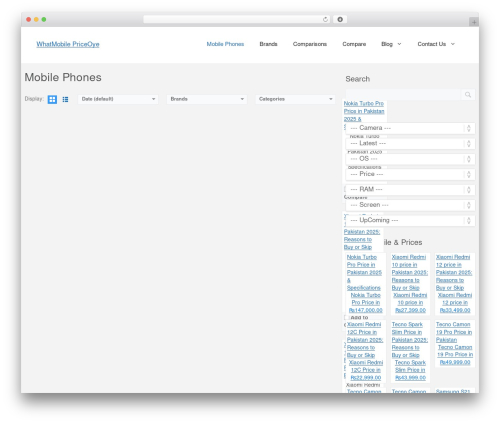
Task: Click the Rs33,499.00 price link
Action: pyautogui.click(x=455, y=310)
